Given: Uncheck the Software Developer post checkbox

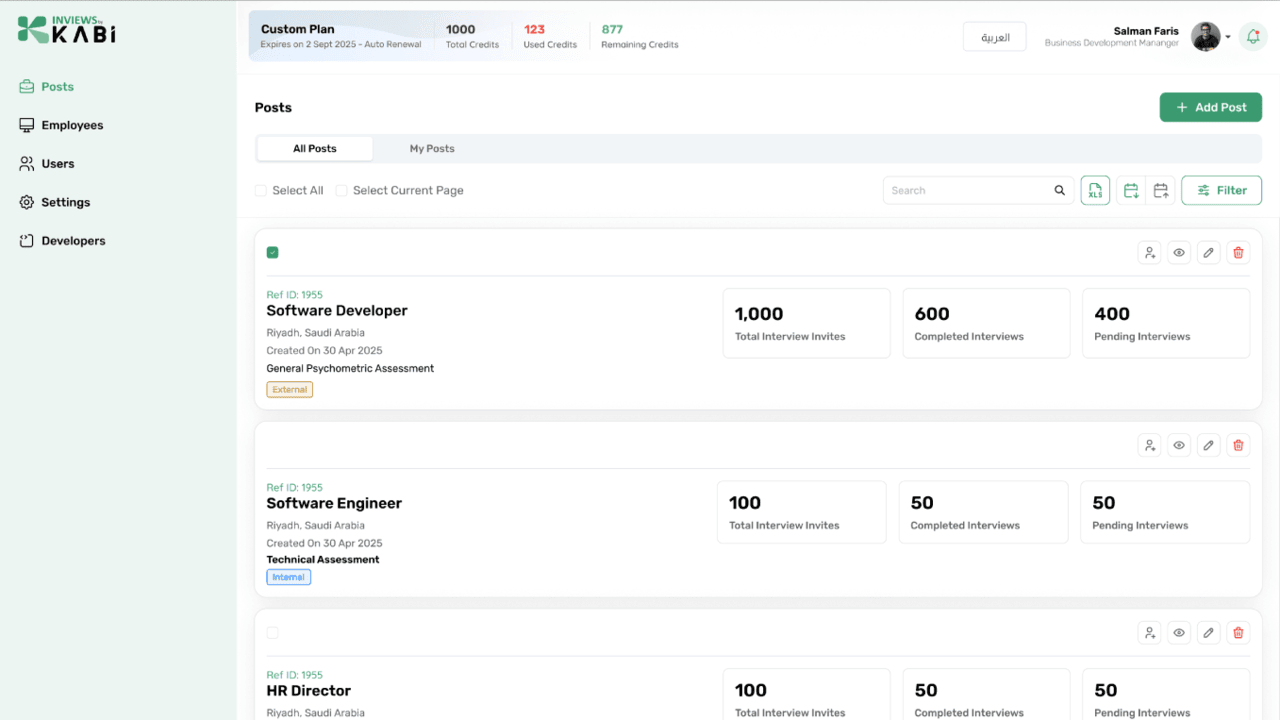Looking at the screenshot, I should 272,253.
